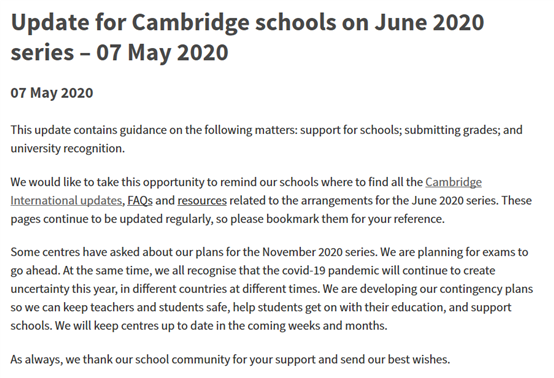Screen dimensions: 554x378
Task: Click the closing line 'As always, we thank'
Action: pos(230,359)
